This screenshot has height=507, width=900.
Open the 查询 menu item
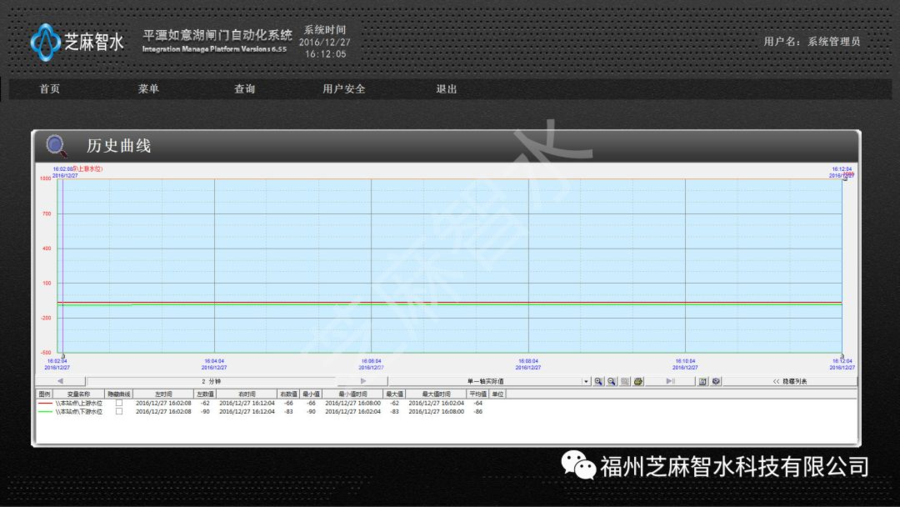tap(245, 89)
